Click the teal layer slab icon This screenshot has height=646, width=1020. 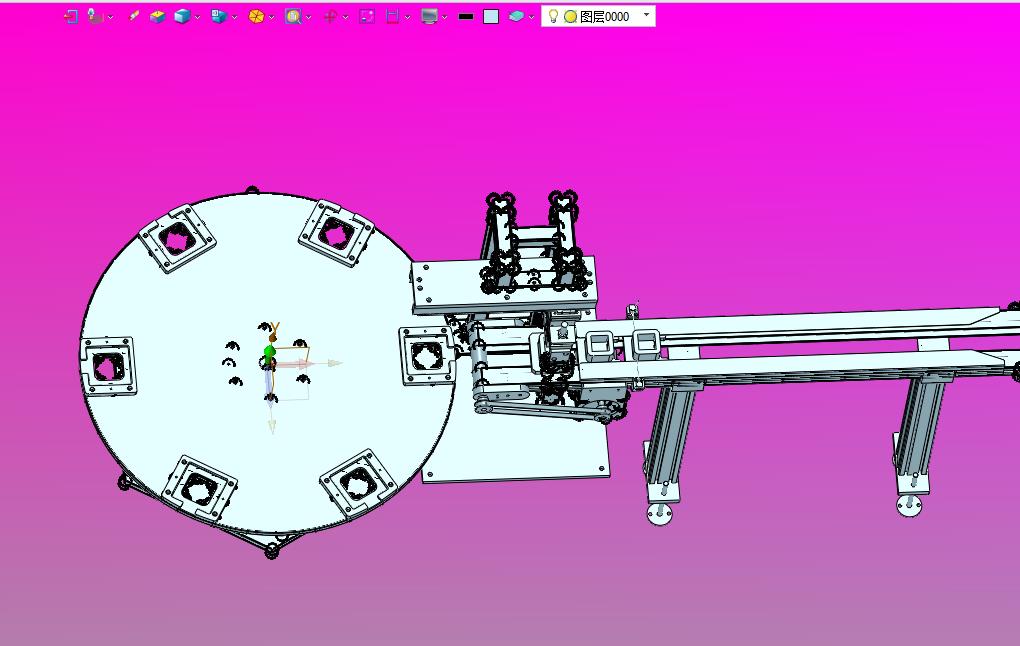[517, 16]
